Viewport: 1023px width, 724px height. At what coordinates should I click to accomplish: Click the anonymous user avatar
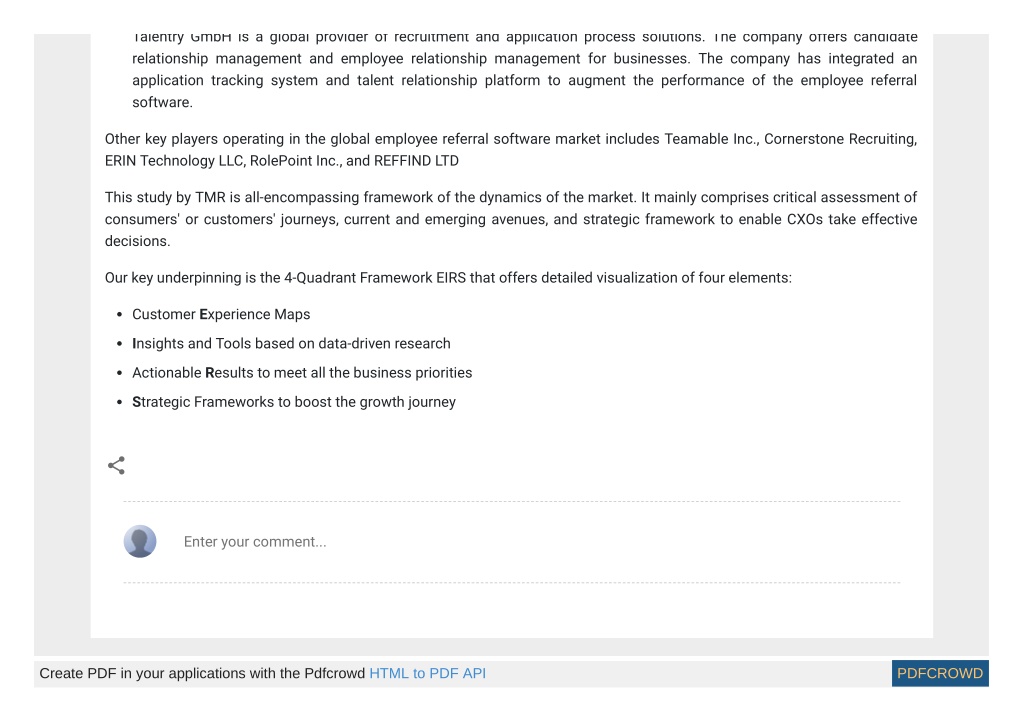[x=140, y=541]
